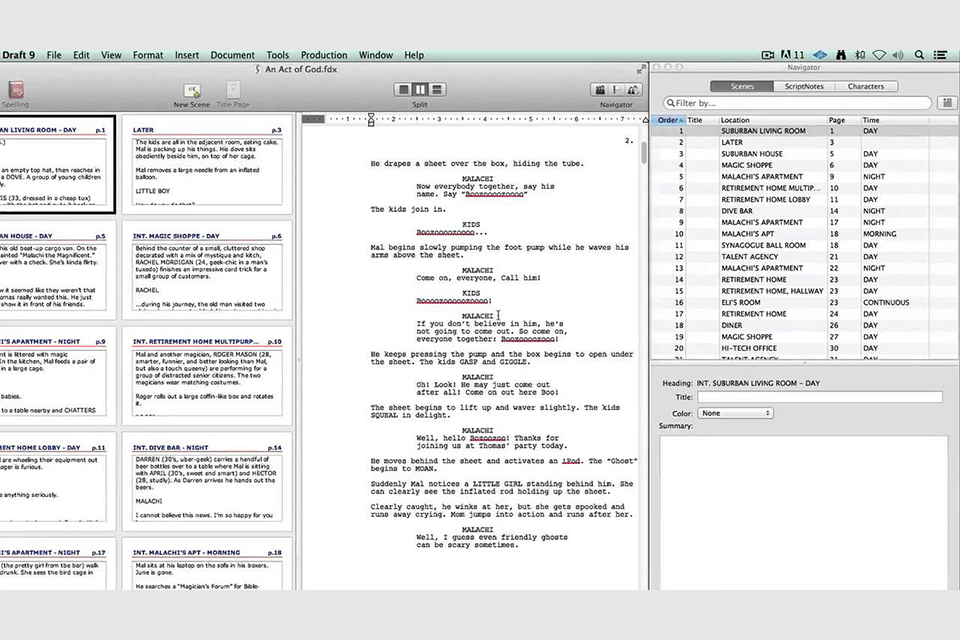The height and width of the screenshot is (640, 960).
Task: Open Spotlight search
Action: pos(919,55)
